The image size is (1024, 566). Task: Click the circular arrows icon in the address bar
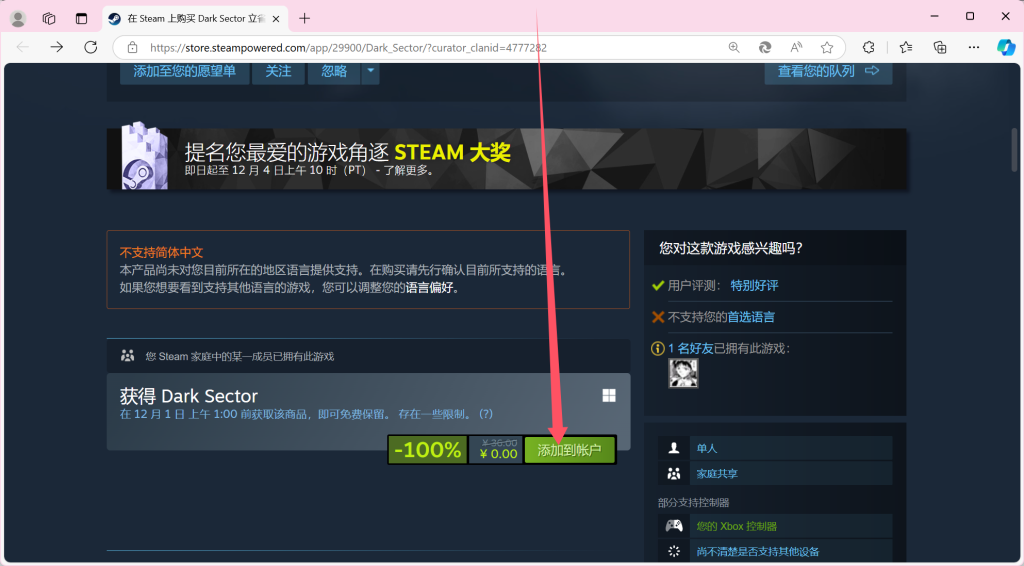(765, 48)
